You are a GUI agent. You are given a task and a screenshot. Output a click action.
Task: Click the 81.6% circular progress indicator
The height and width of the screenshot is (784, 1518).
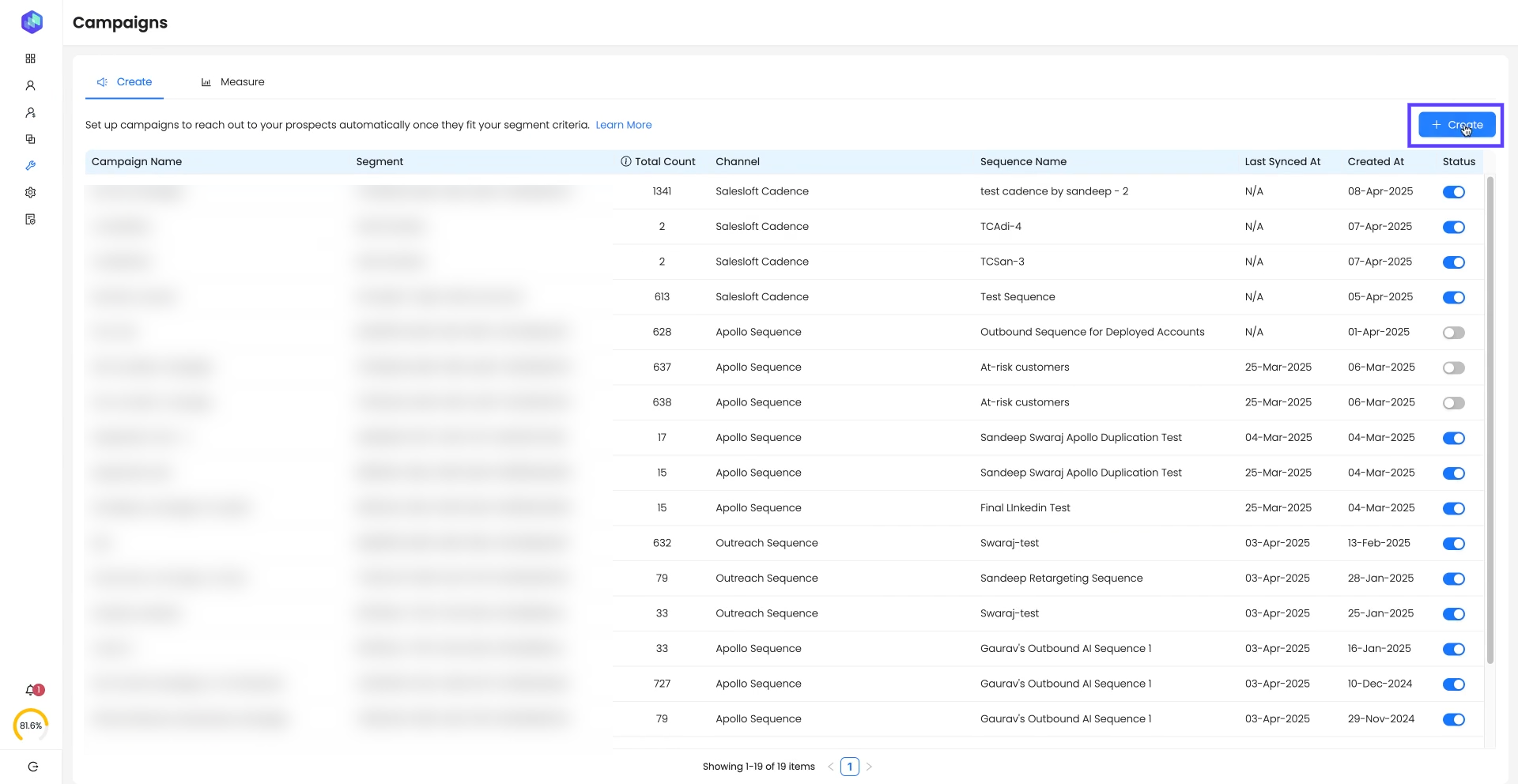31,726
